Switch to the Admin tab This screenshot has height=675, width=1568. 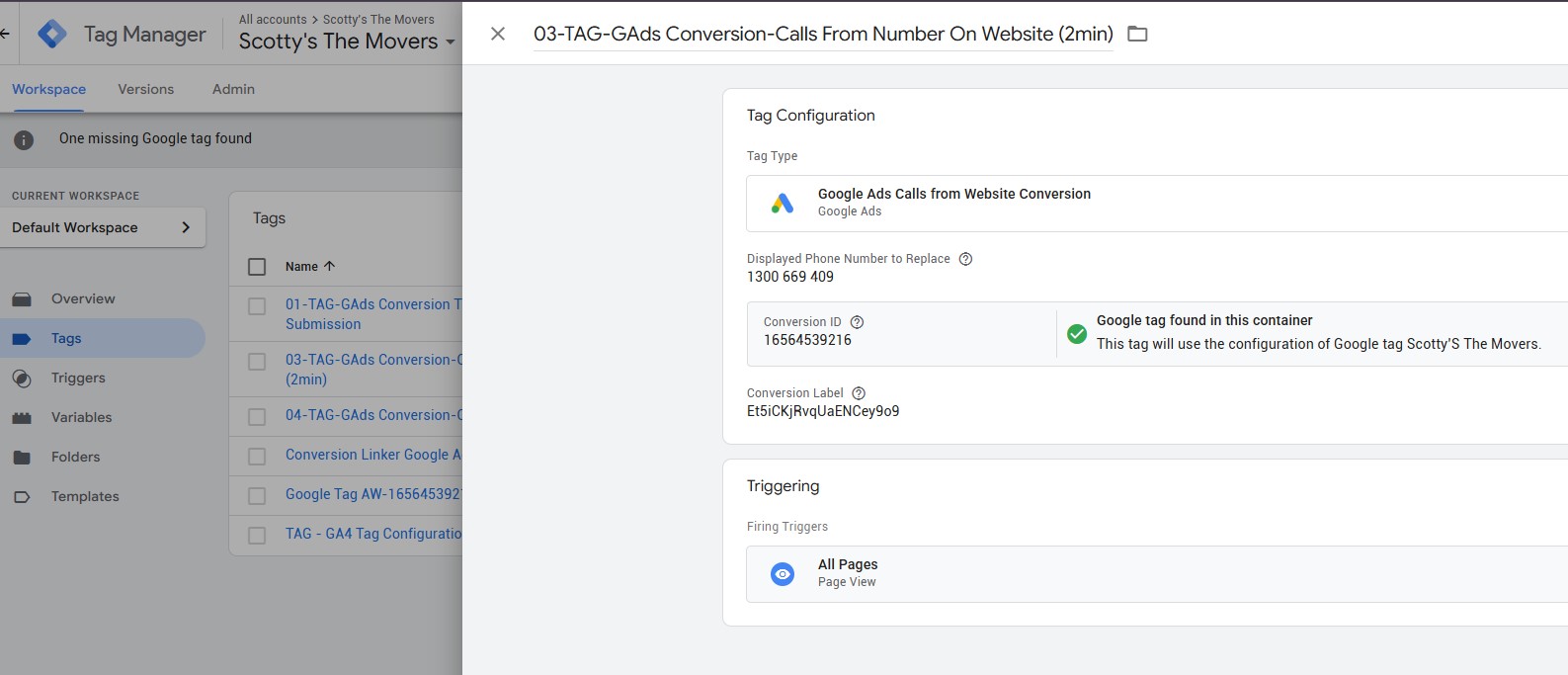[233, 89]
